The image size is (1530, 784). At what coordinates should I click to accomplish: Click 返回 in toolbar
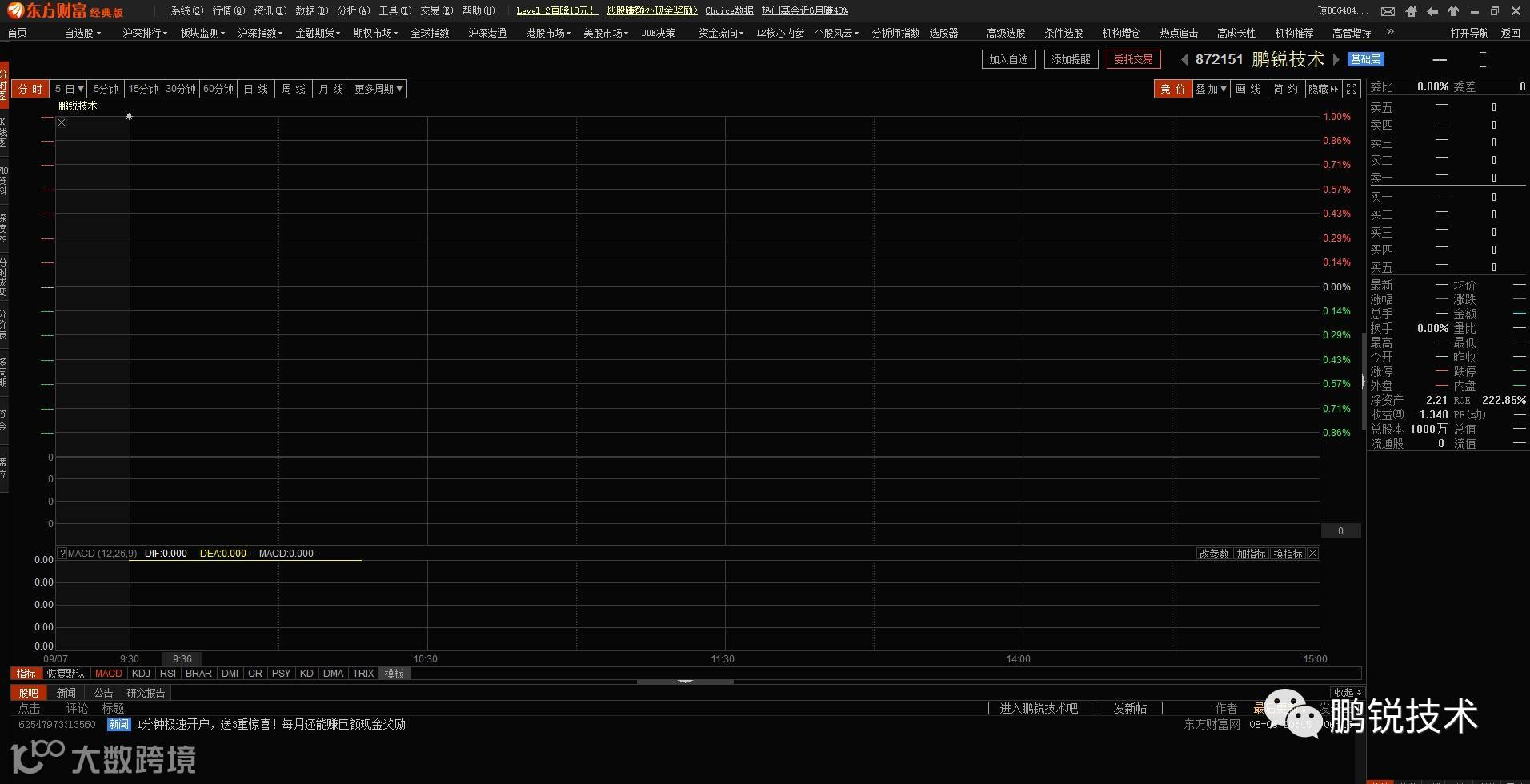pos(1511,33)
